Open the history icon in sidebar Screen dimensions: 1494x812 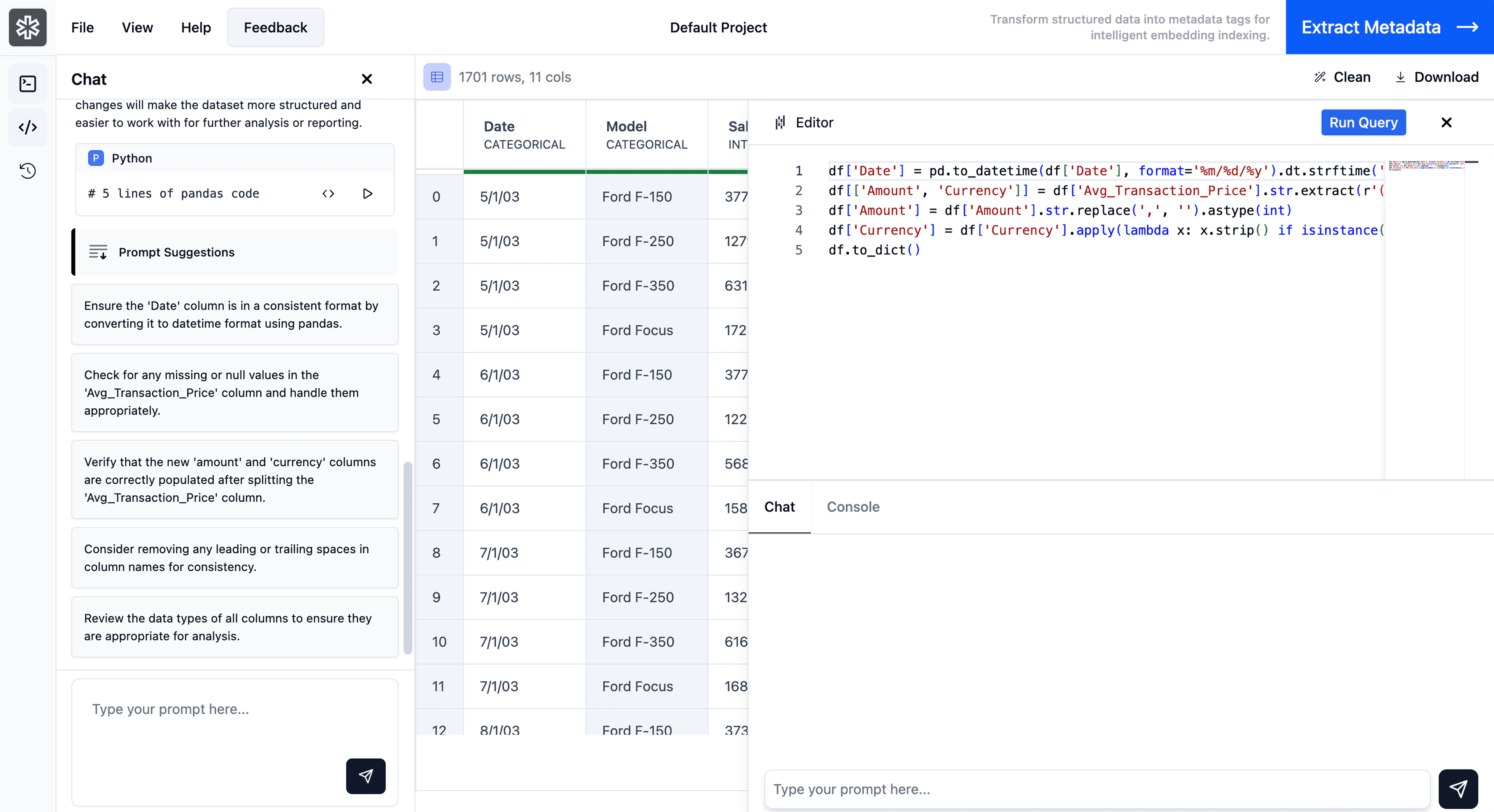[x=28, y=170]
